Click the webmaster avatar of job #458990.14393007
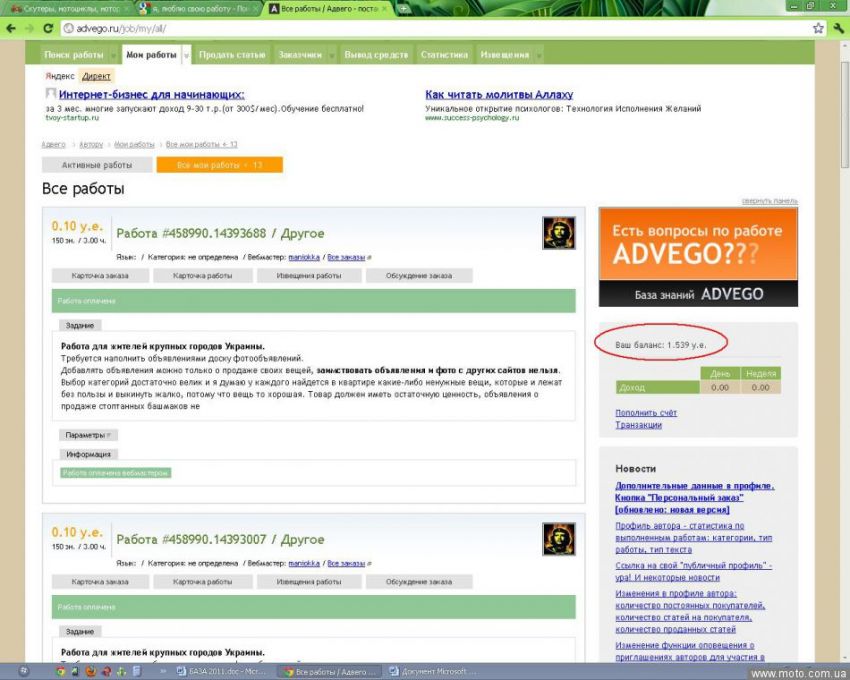 [558, 539]
